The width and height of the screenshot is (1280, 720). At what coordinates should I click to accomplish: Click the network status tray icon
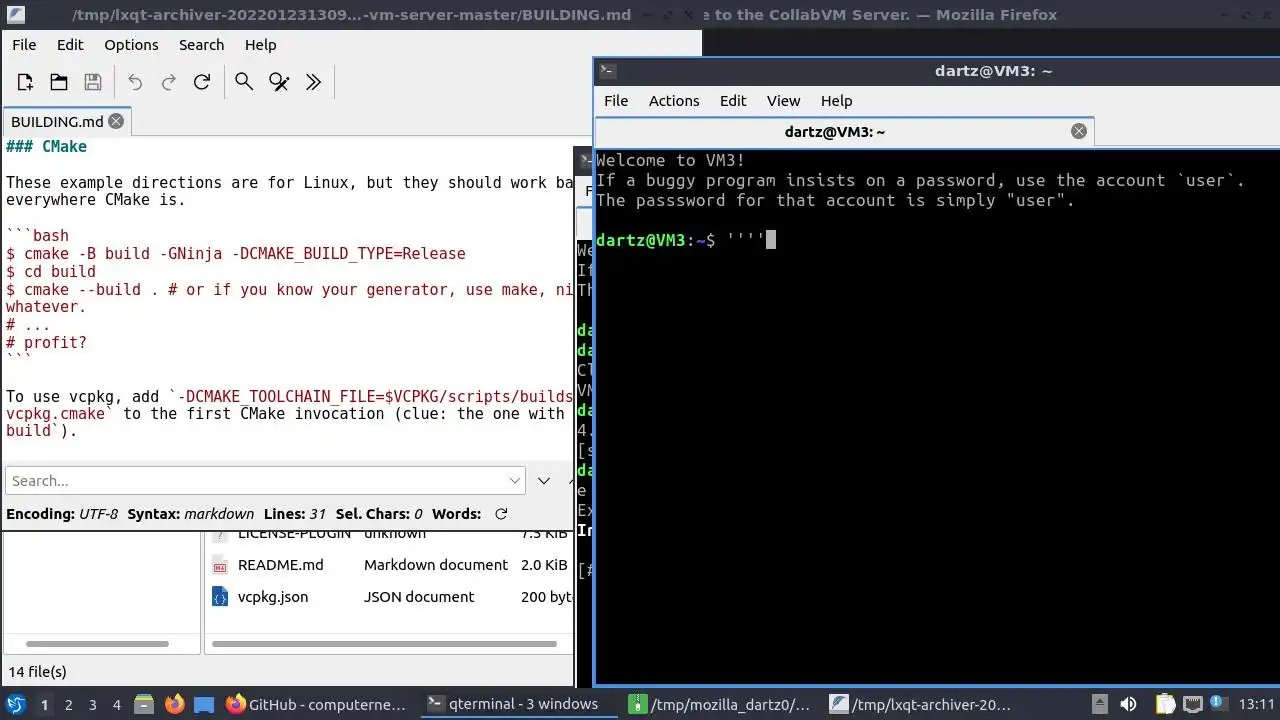pos(1193,704)
